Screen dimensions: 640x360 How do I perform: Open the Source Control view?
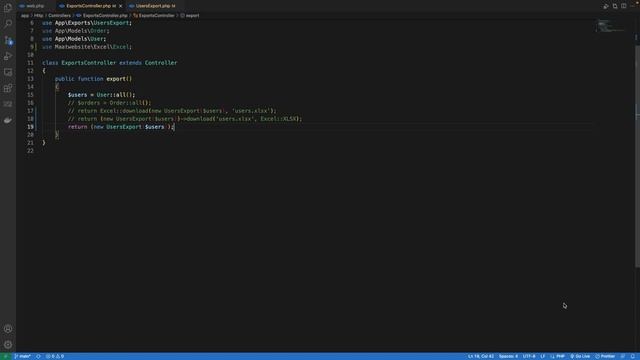tap(8, 40)
